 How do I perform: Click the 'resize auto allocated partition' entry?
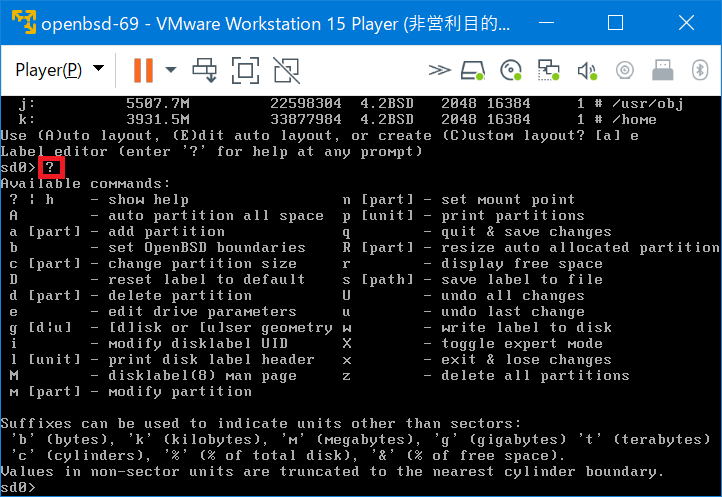[x=580, y=248]
